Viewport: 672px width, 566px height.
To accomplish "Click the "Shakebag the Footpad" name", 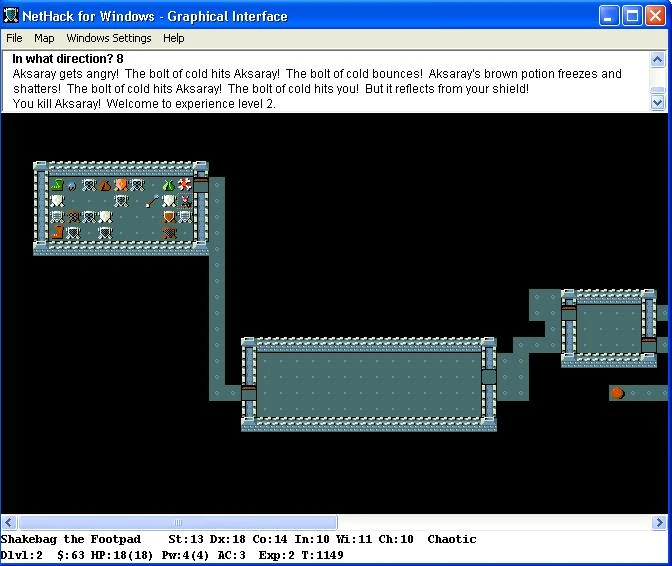I will [x=71, y=539].
